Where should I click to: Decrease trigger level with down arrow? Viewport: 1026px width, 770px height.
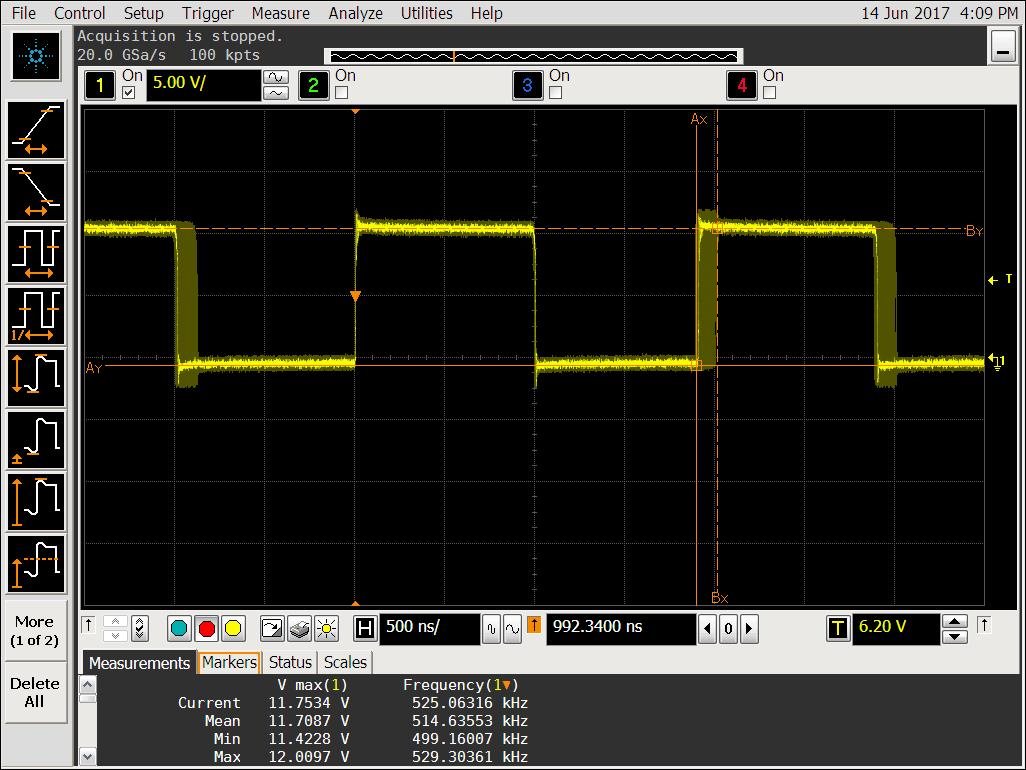(955, 637)
